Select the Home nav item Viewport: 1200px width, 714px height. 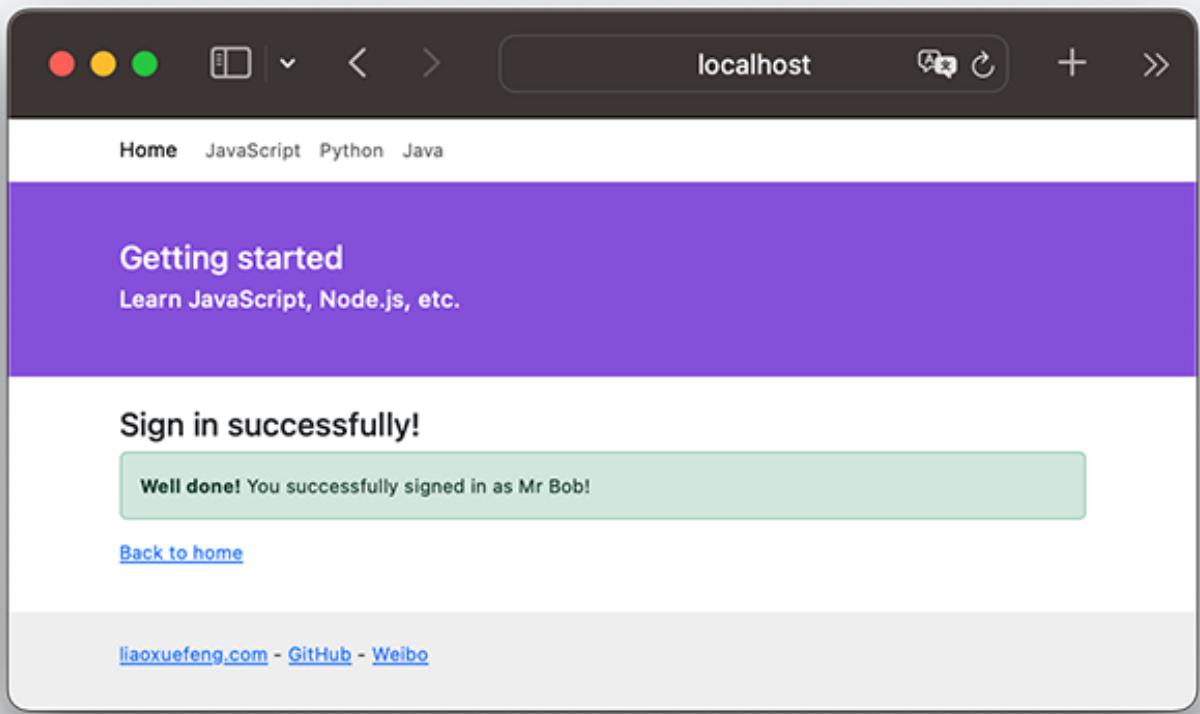pos(148,150)
